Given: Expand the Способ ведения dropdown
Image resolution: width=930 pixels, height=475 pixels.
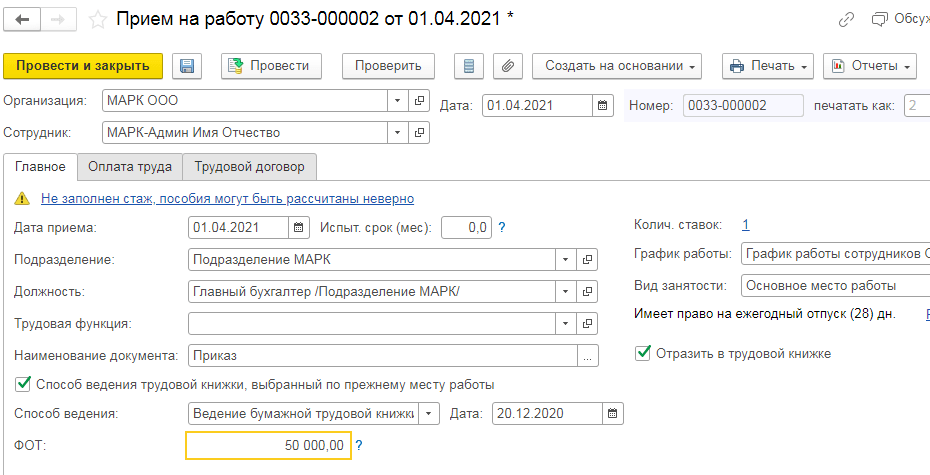Looking at the screenshot, I should pyautogui.click(x=429, y=414).
